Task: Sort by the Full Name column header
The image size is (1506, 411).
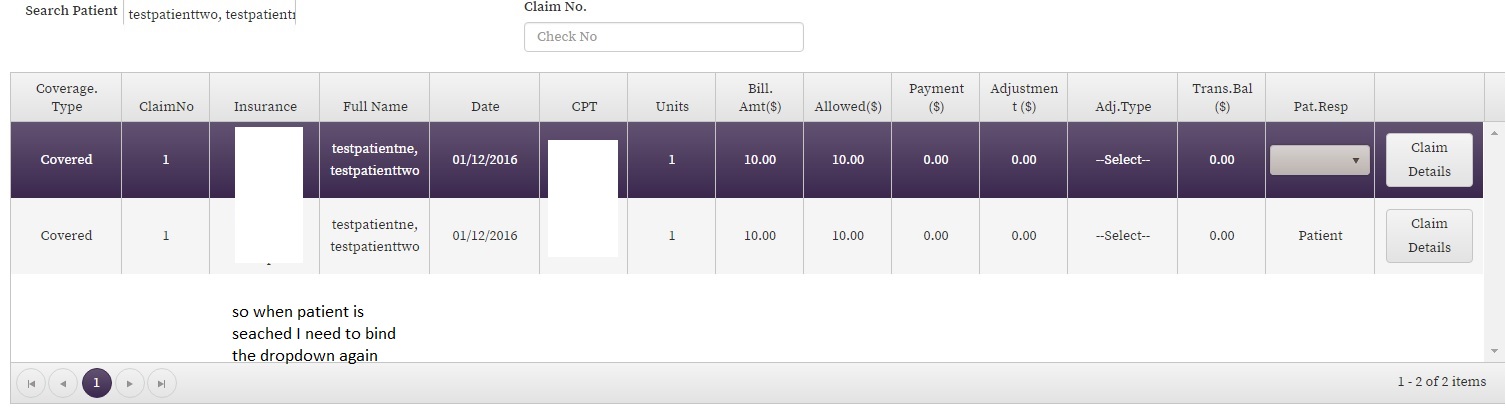Action: coord(375,106)
